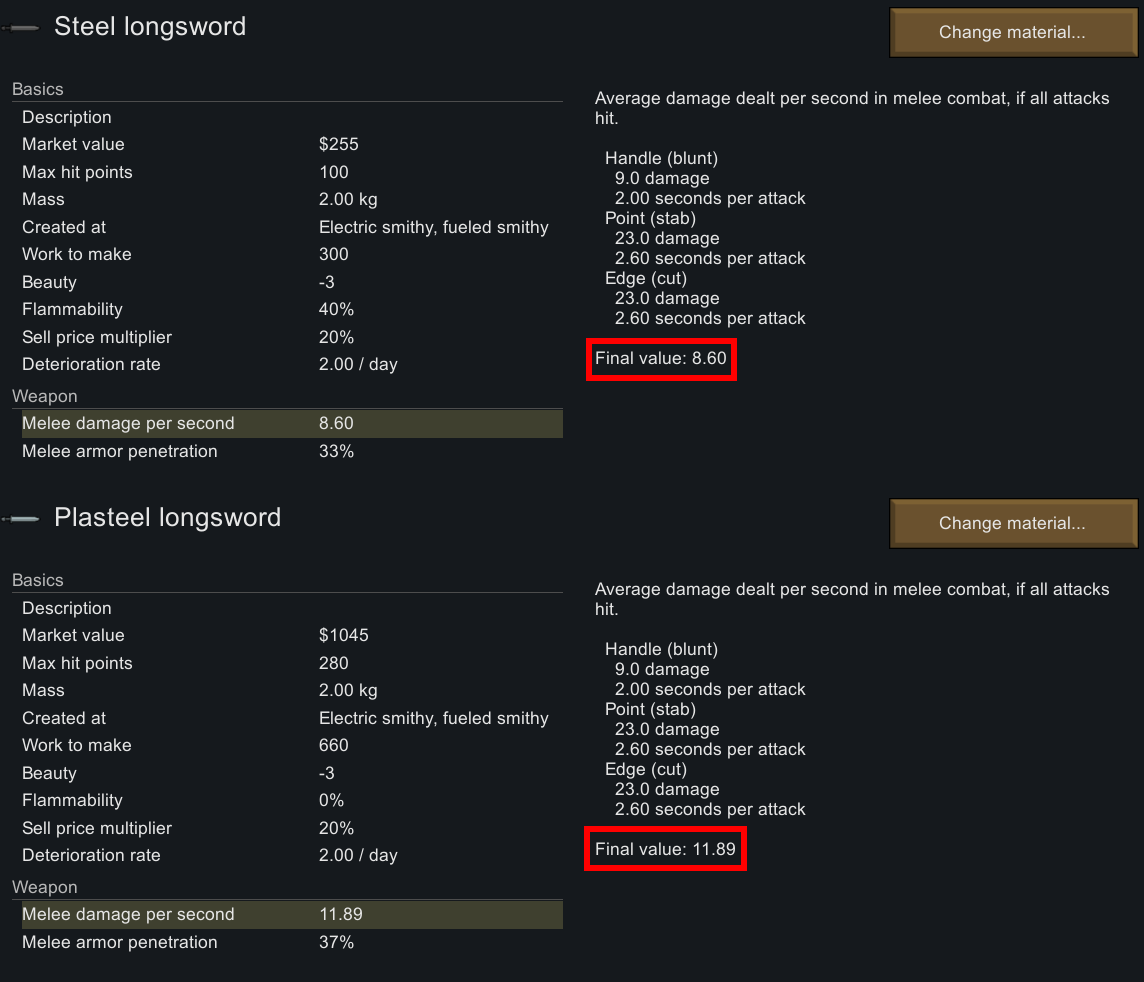Viewport: 1144px width, 982px height.
Task: Select Steel longsword's Flammability row
Action: point(291,309)
